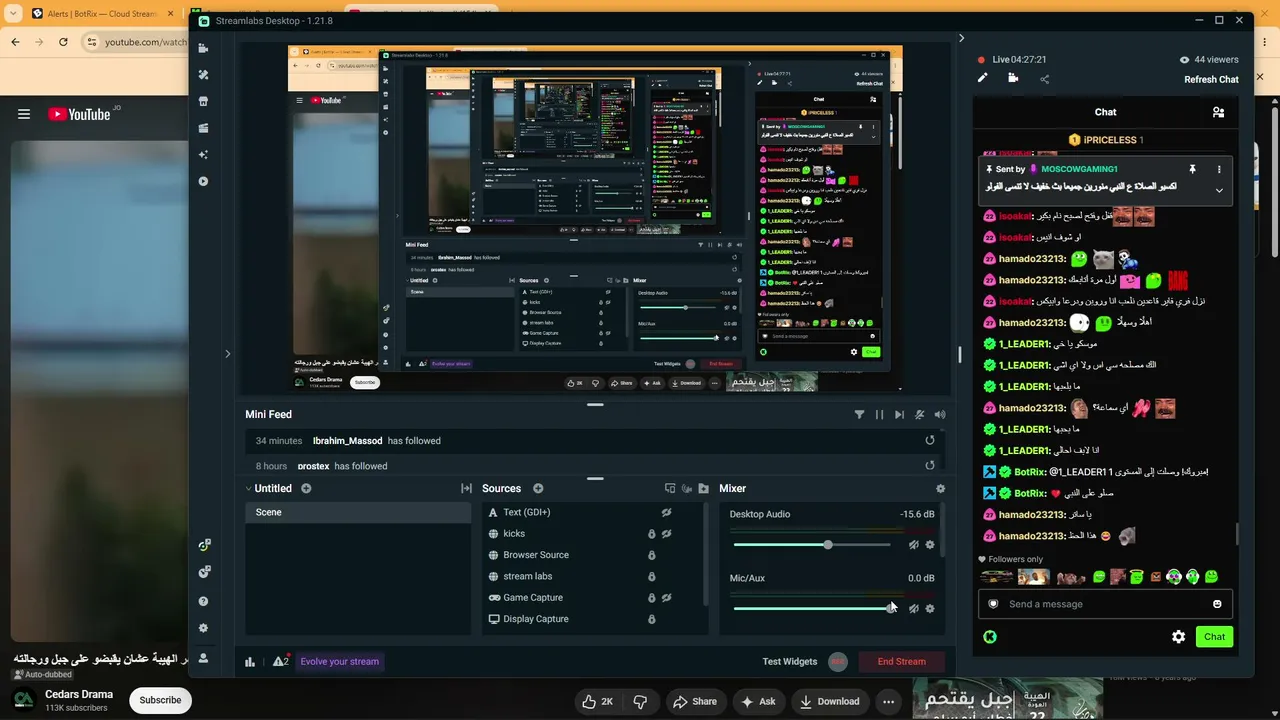Toggle visibility of kicks source
The image size is (1280, 720).
[x=666, y=534]
